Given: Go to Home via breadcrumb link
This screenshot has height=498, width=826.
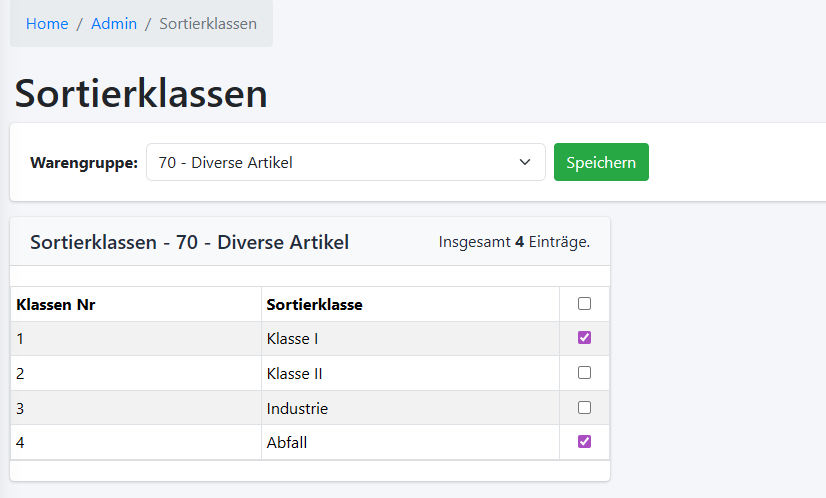Looking at the screenshot, I should pyautogui.click(x=47, y=24).
